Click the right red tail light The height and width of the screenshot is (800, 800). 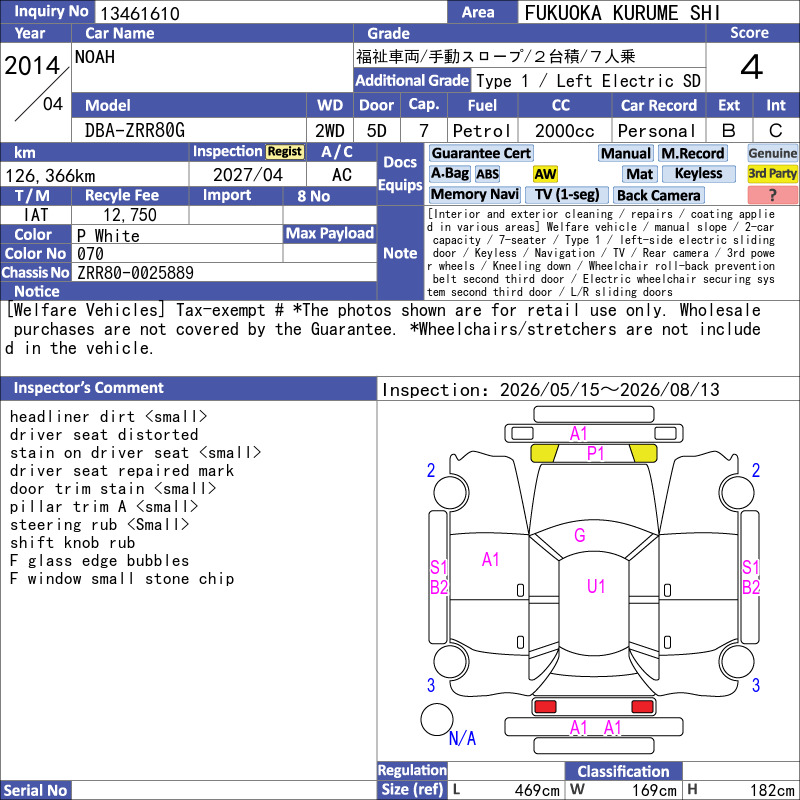tap(642, 707)
